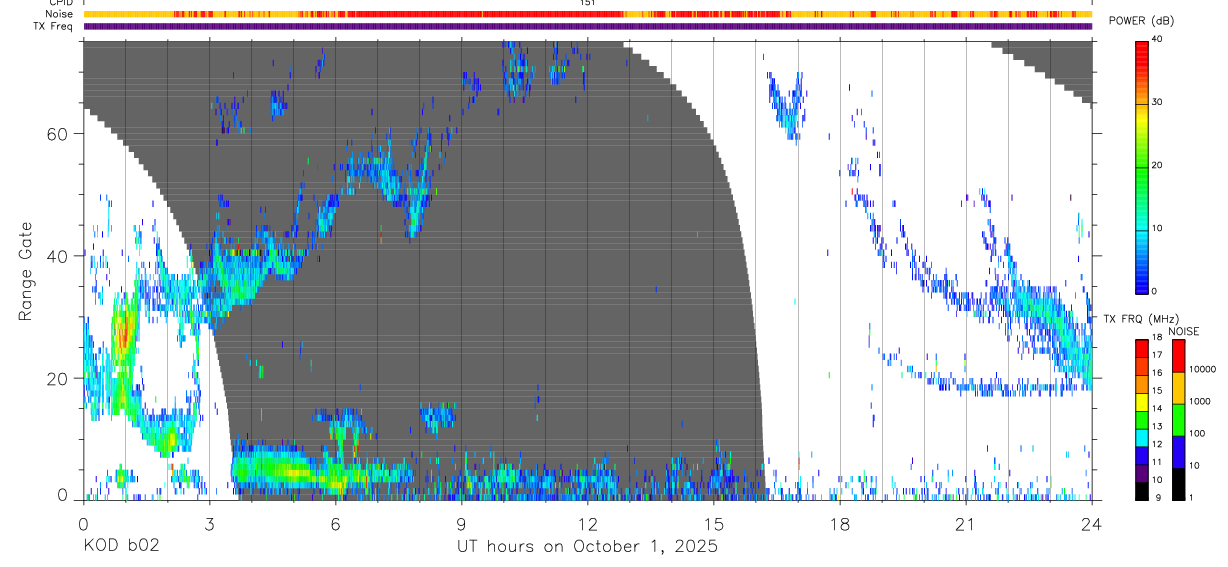The height and width of the screenshot is (567, 1228).
Task: Click the TX FRQ colorbar tick 16
Action: 1157,373
